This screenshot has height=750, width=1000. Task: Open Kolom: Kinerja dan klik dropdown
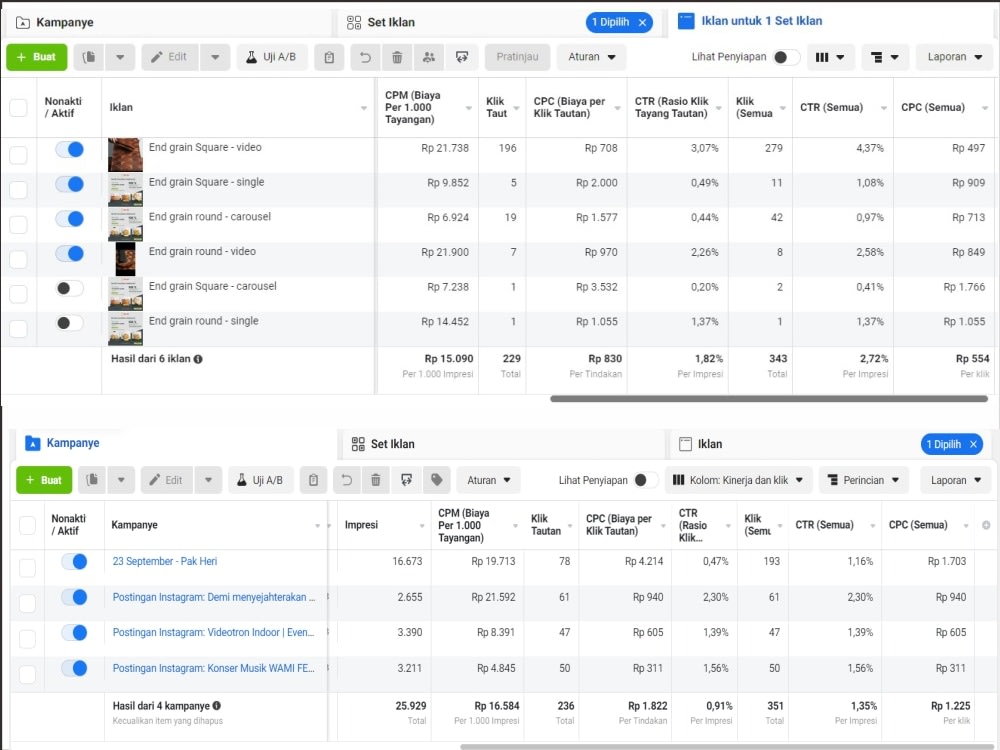tap(738, 480)
